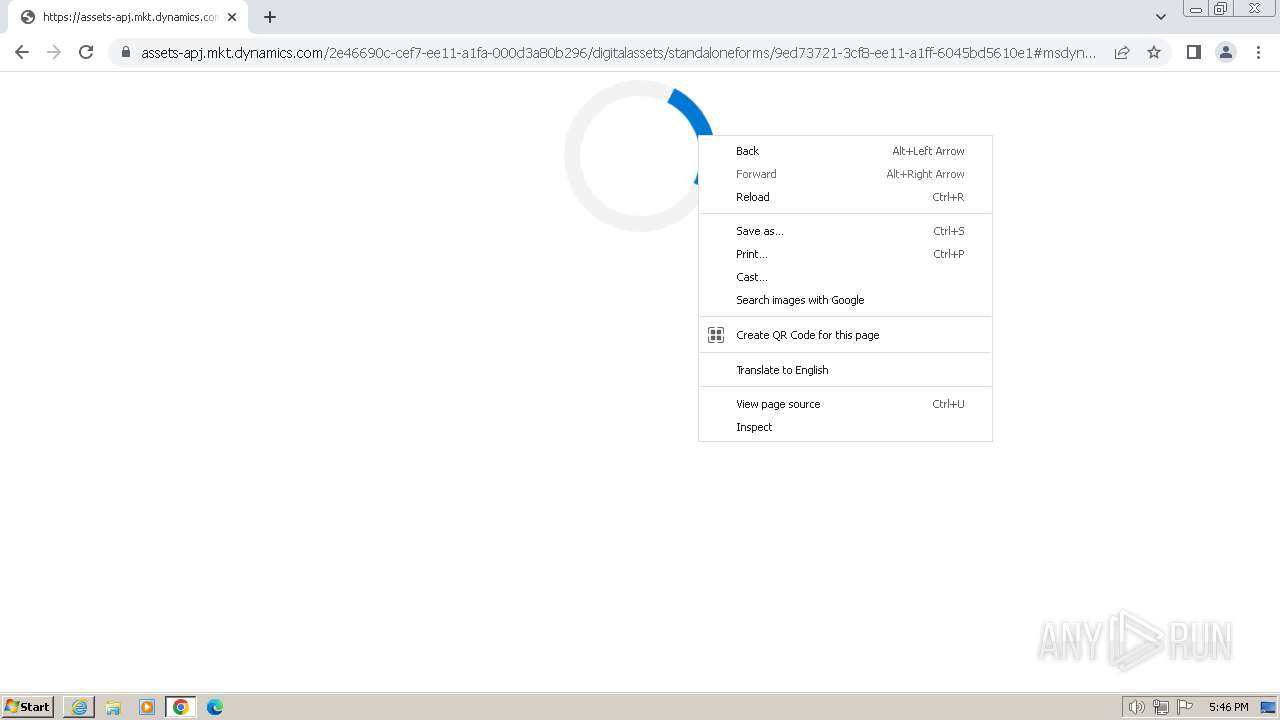
Task: Open the Chrome profile avatar
Action: [x=1225, y=52]
